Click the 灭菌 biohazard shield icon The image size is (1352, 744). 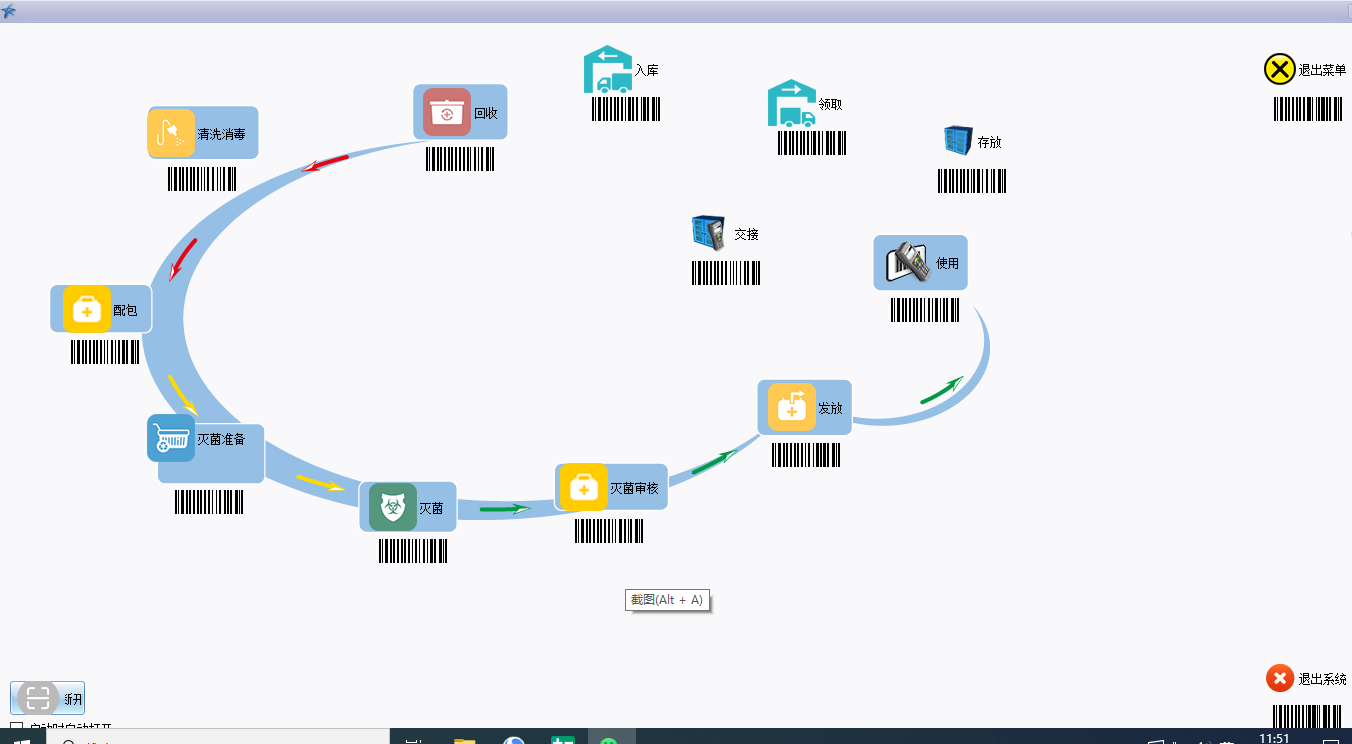[393, 507]
